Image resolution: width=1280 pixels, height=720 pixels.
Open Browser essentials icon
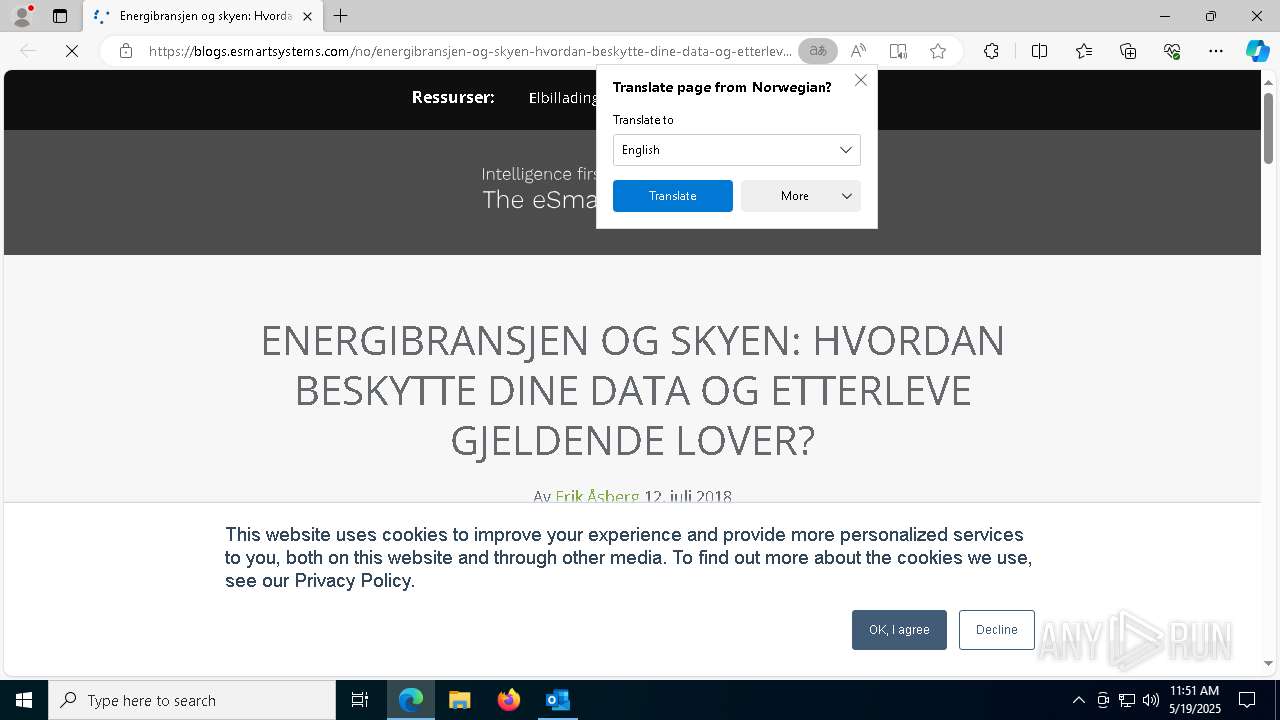[x=1172, y=51]
